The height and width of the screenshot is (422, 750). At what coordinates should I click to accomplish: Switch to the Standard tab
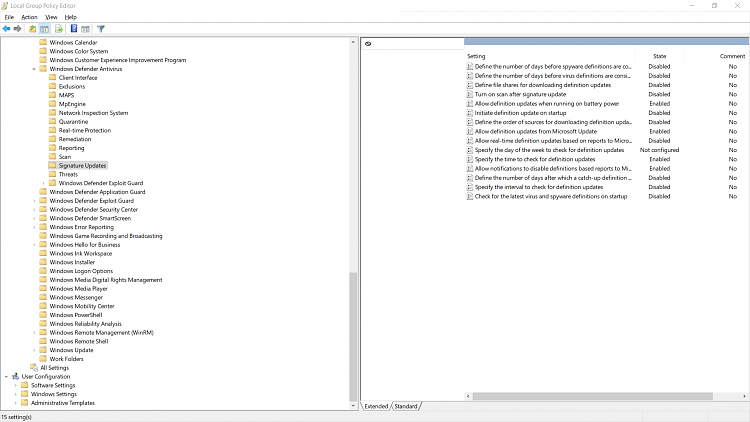tap(406, 406)
